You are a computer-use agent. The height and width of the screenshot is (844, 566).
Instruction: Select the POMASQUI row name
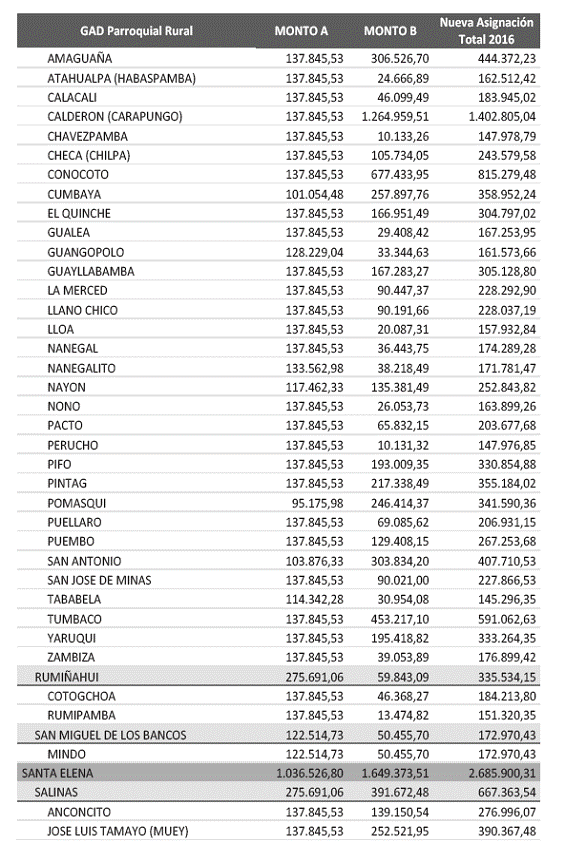click(x=76, y=503)
